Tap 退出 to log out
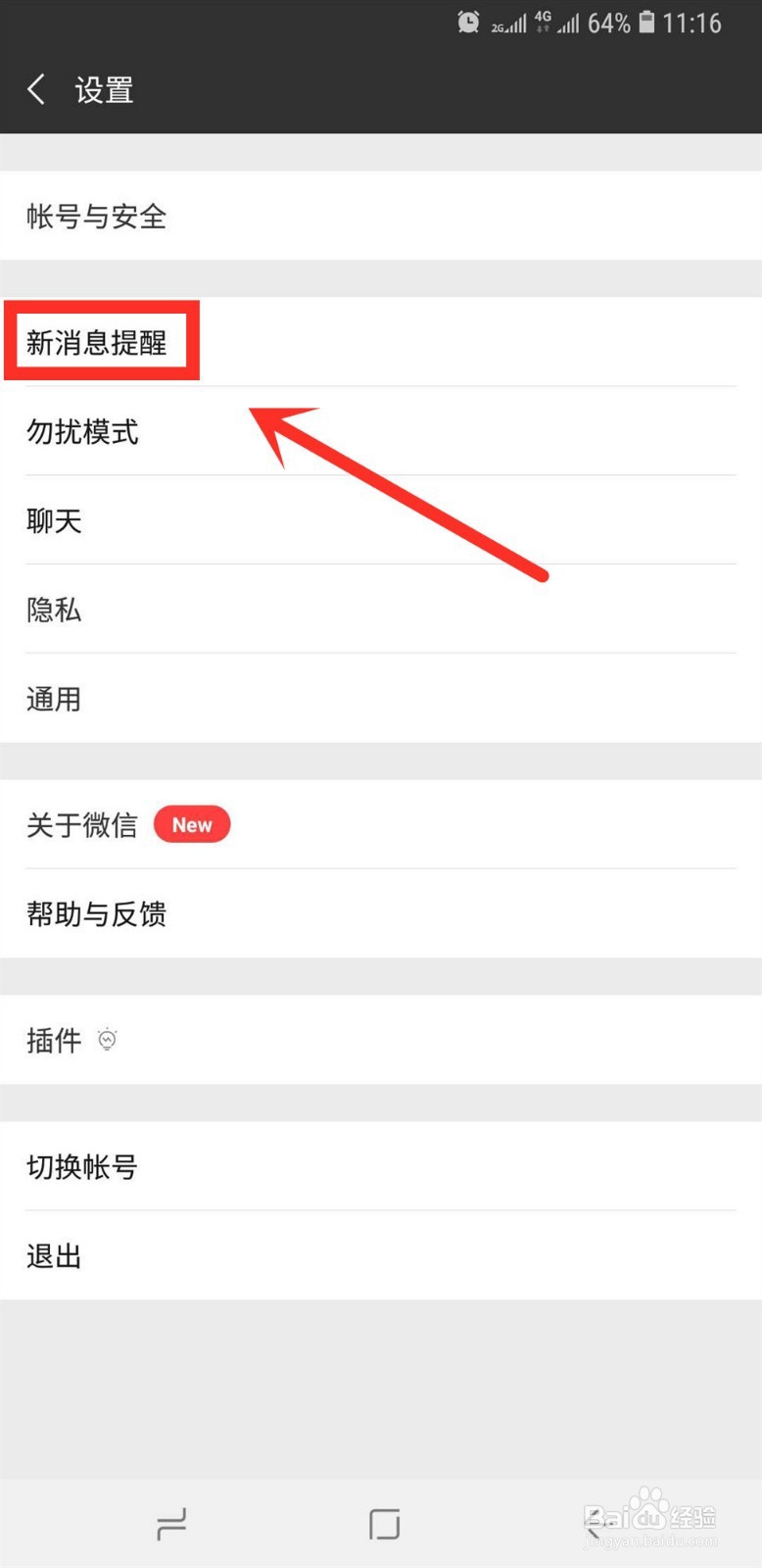The width and height of the screenshot is (762, 1568). 381,1255
